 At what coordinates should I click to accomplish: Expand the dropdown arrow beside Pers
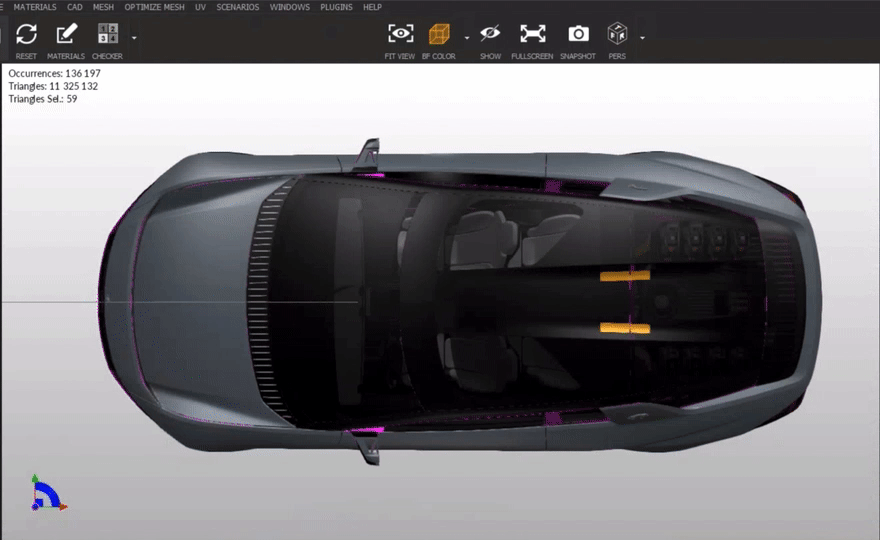[641, 38]
